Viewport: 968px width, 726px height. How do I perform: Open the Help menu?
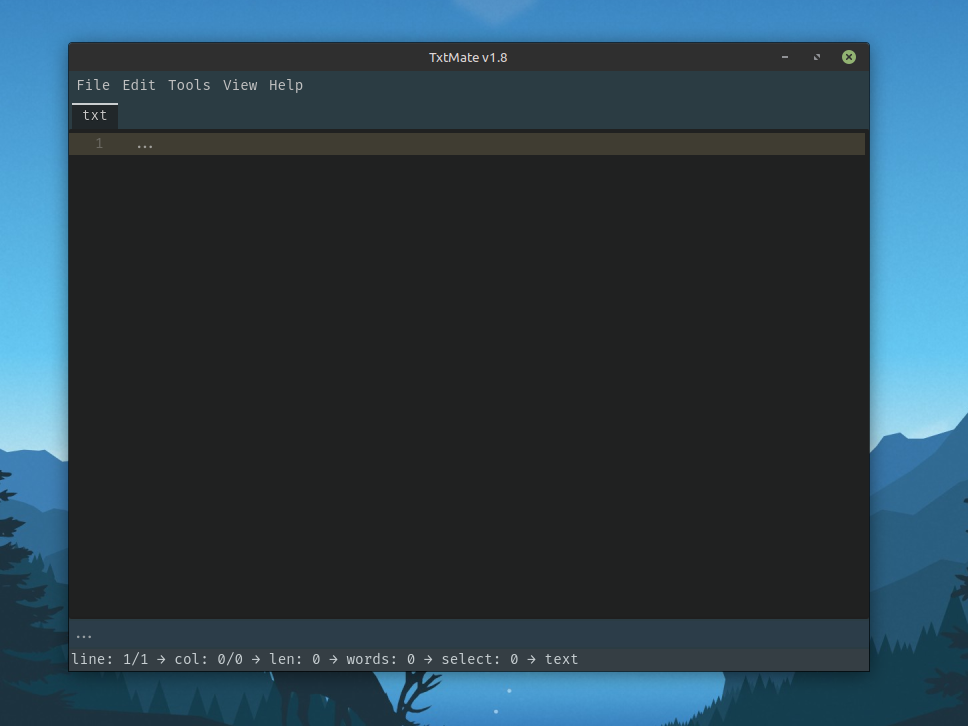tap(286, 85)
